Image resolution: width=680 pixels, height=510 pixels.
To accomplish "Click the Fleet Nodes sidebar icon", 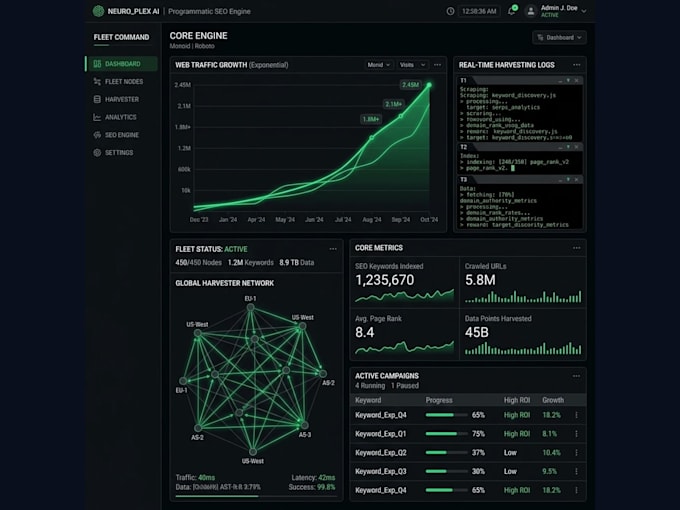I will (x=97, y=82).
